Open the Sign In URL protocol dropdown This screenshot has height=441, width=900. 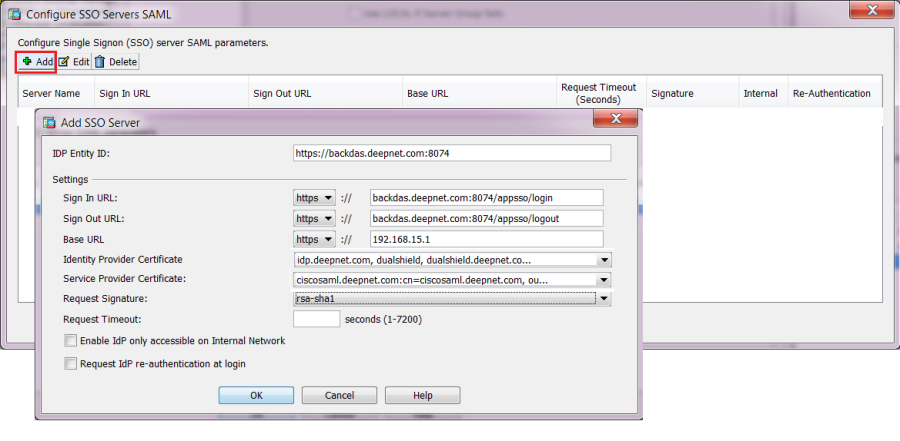coord(314,198)
